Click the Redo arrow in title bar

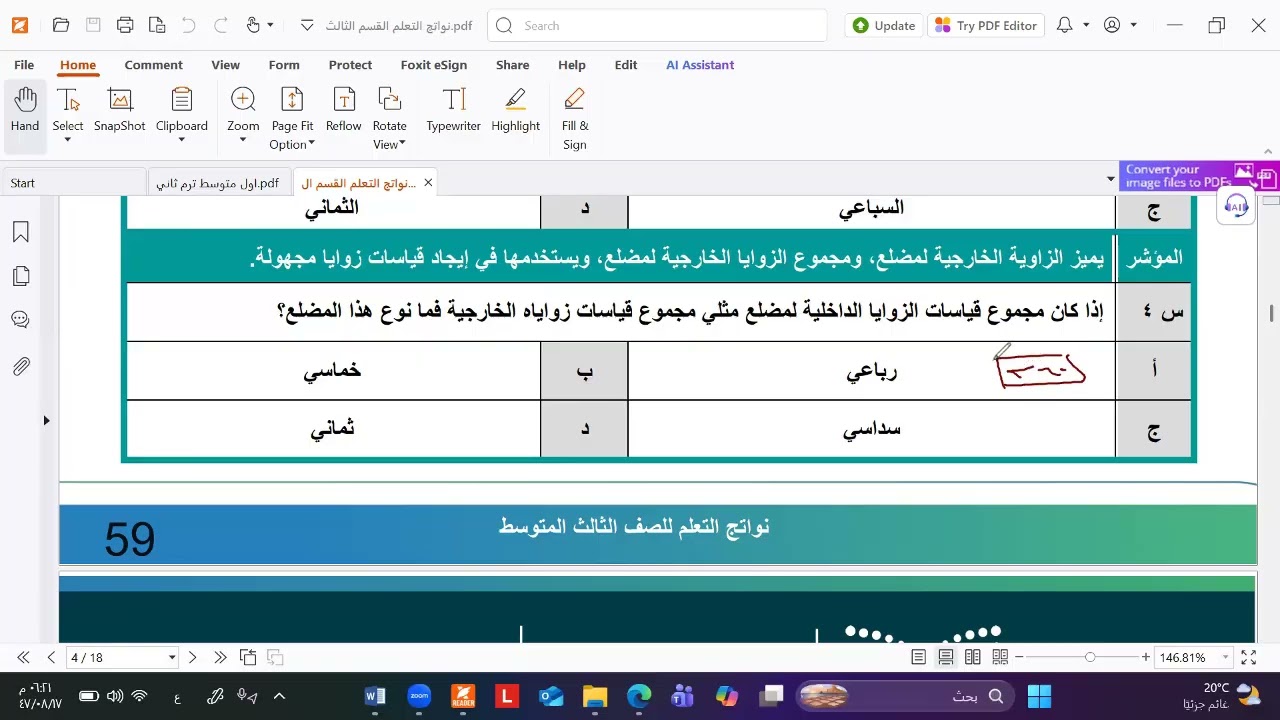click(221, 26)
